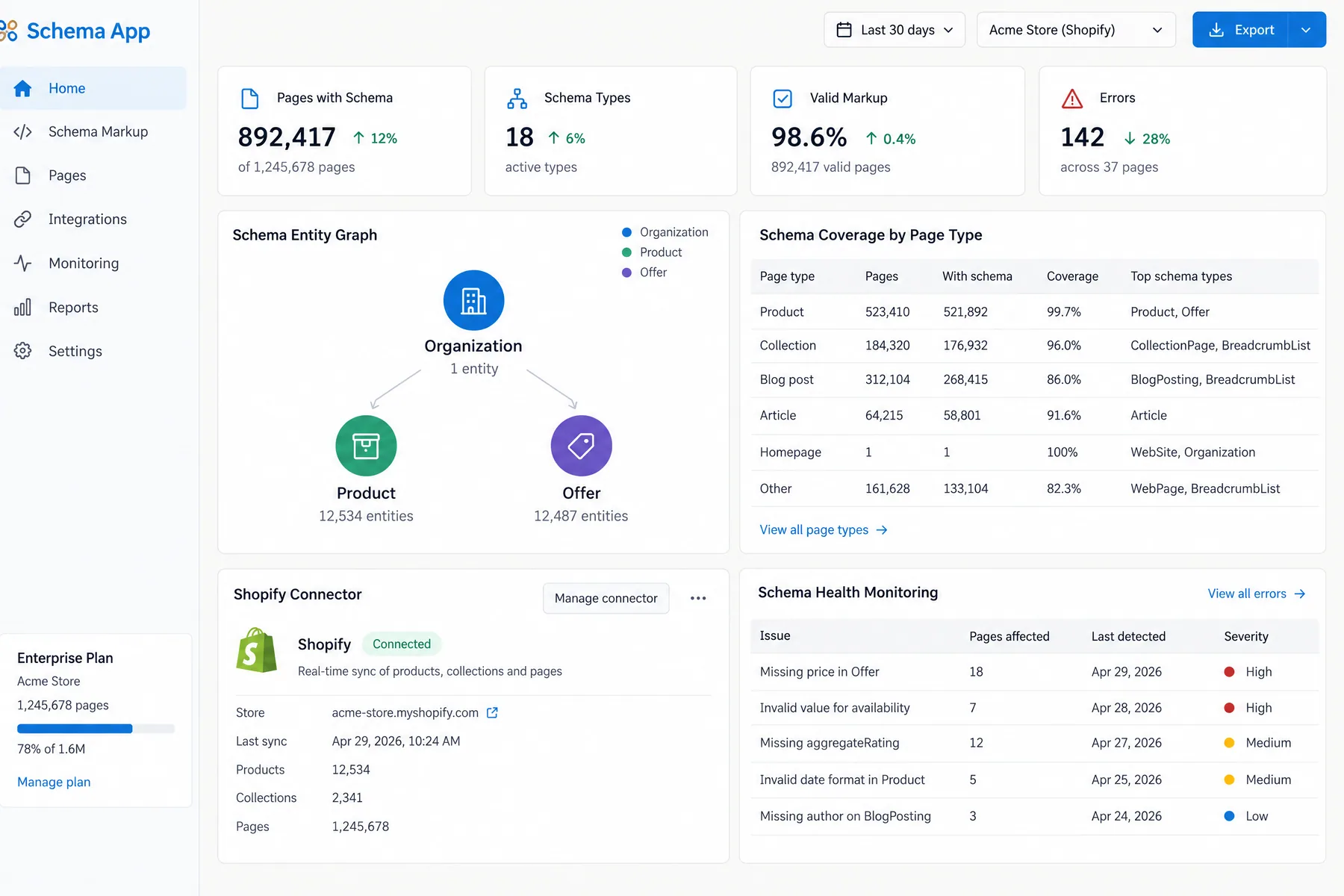Click the Shopify bag logo

(256, 650)
